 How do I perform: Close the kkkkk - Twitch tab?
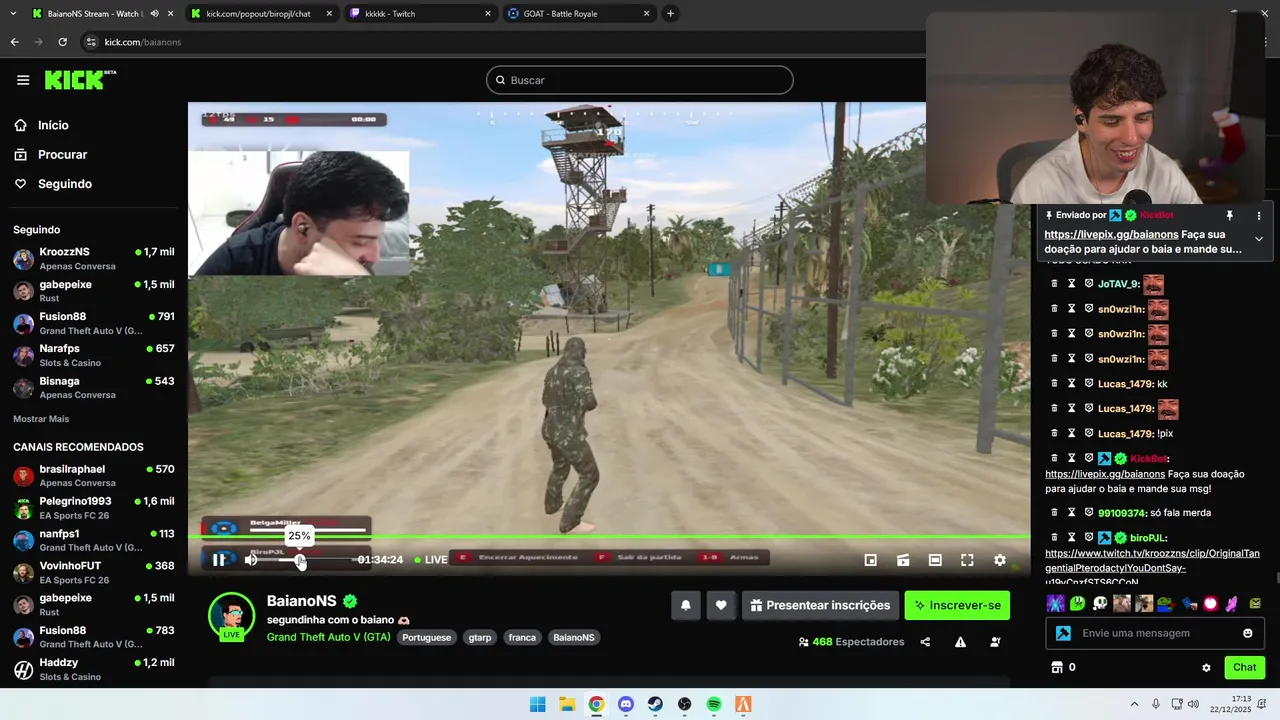click(488, 14)
